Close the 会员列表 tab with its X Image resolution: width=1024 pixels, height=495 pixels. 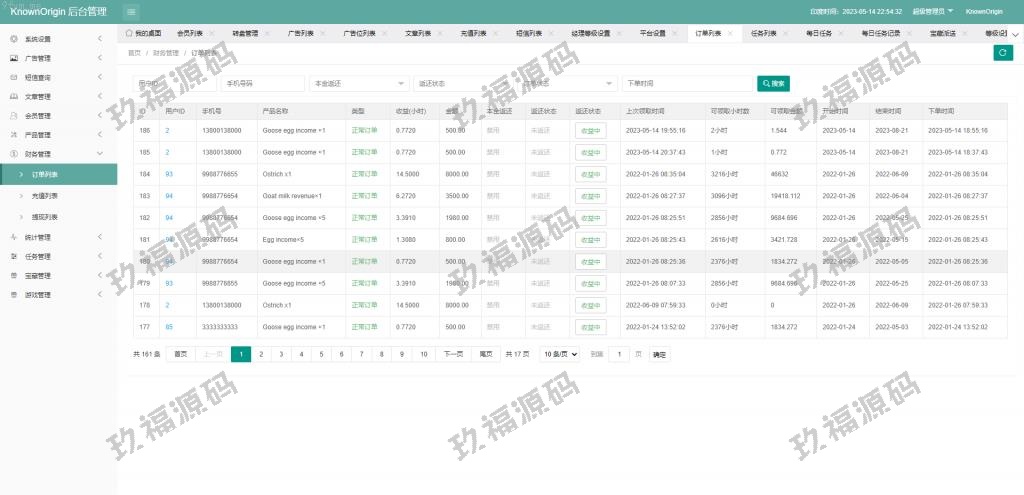tap(210, 33)
